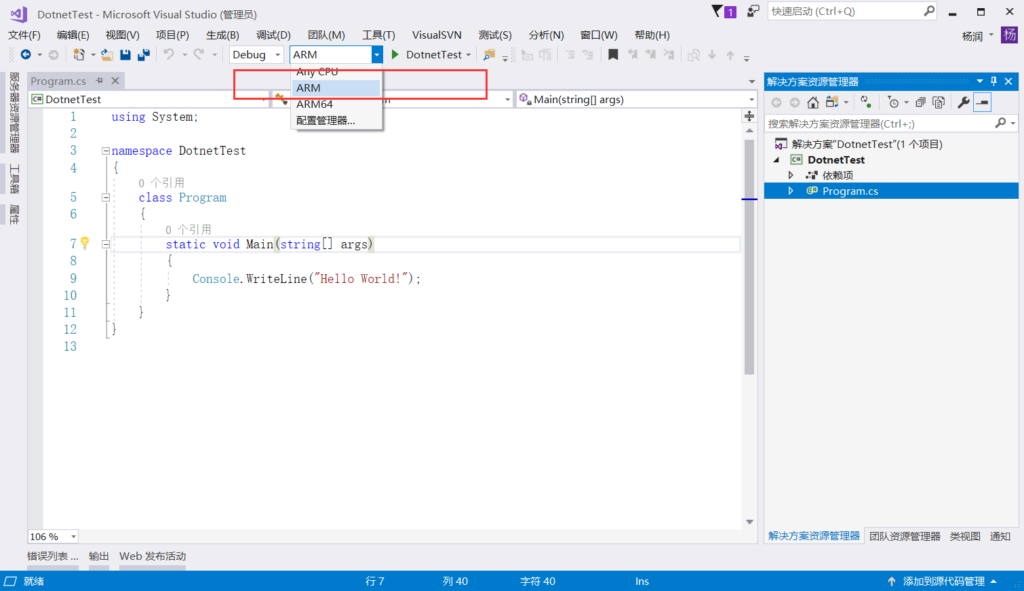Select ARM64 from the platform list

tap(314, 104)
